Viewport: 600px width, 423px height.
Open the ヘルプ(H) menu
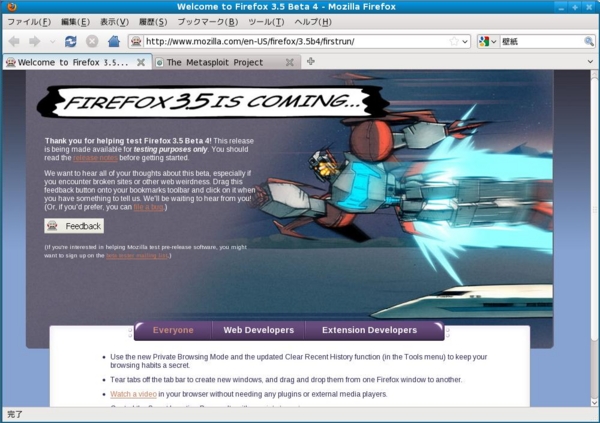coord(313,22)
